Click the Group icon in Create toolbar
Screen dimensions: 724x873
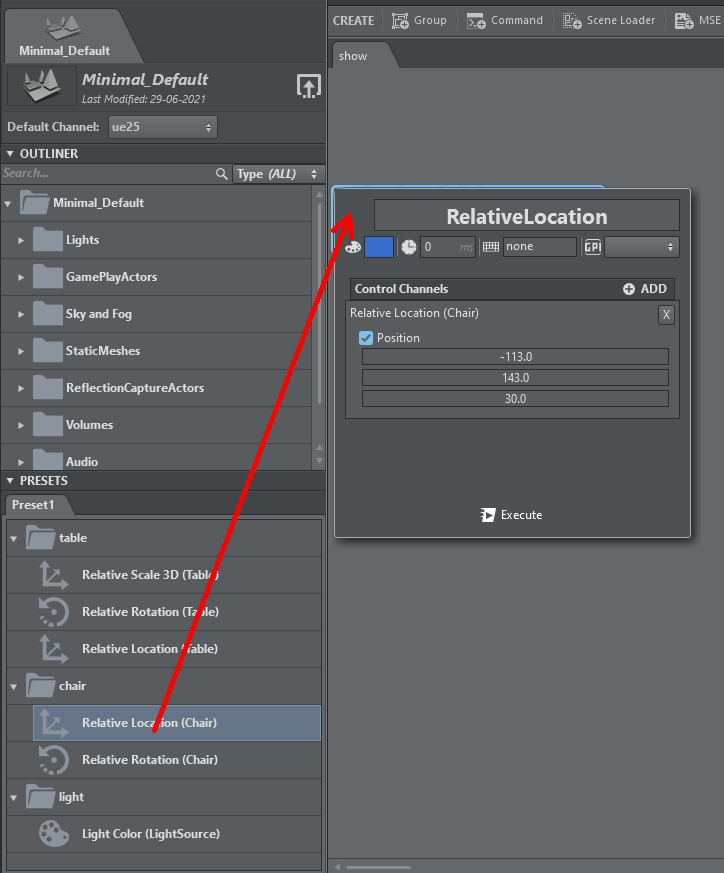(401, 20)
